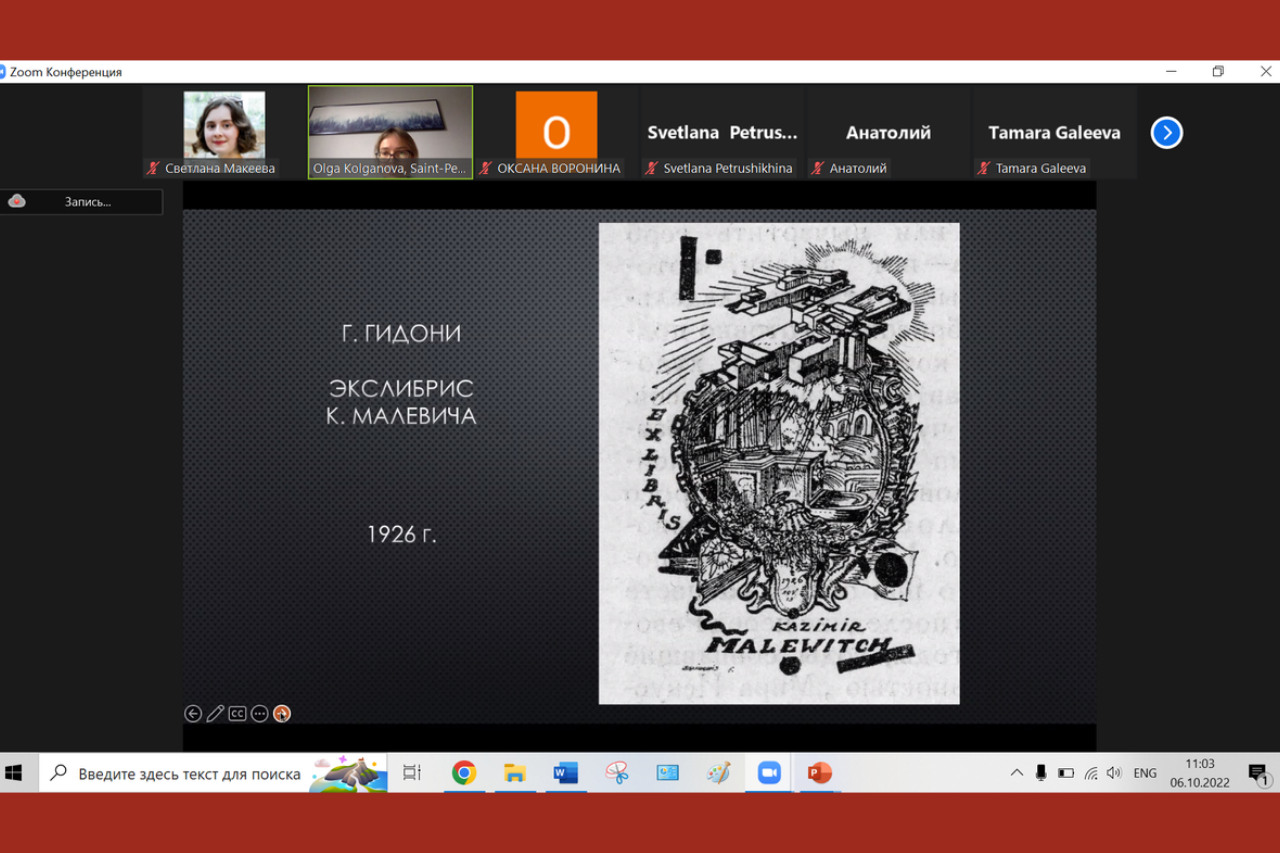1280x853 pixels.
Task: Open more slide show options
Action: (260, 713)
